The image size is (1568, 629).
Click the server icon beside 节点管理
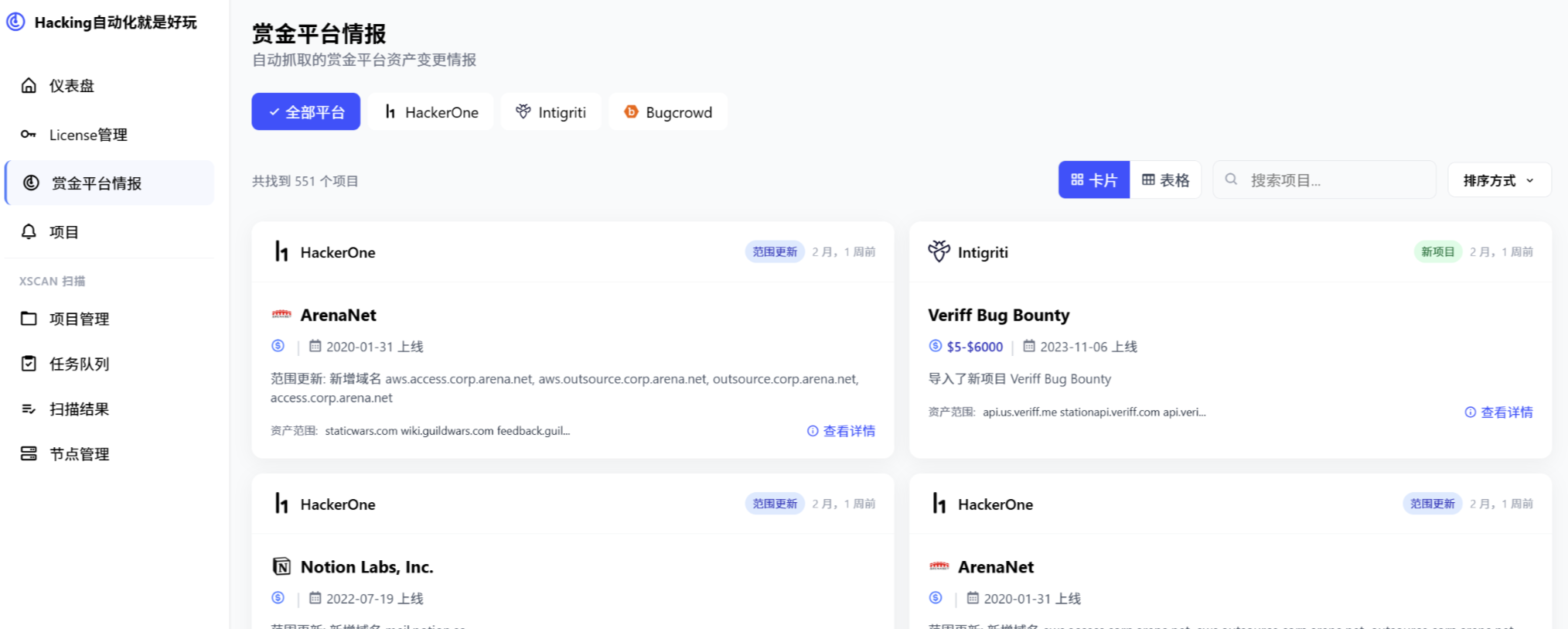(x=29, y=453)
